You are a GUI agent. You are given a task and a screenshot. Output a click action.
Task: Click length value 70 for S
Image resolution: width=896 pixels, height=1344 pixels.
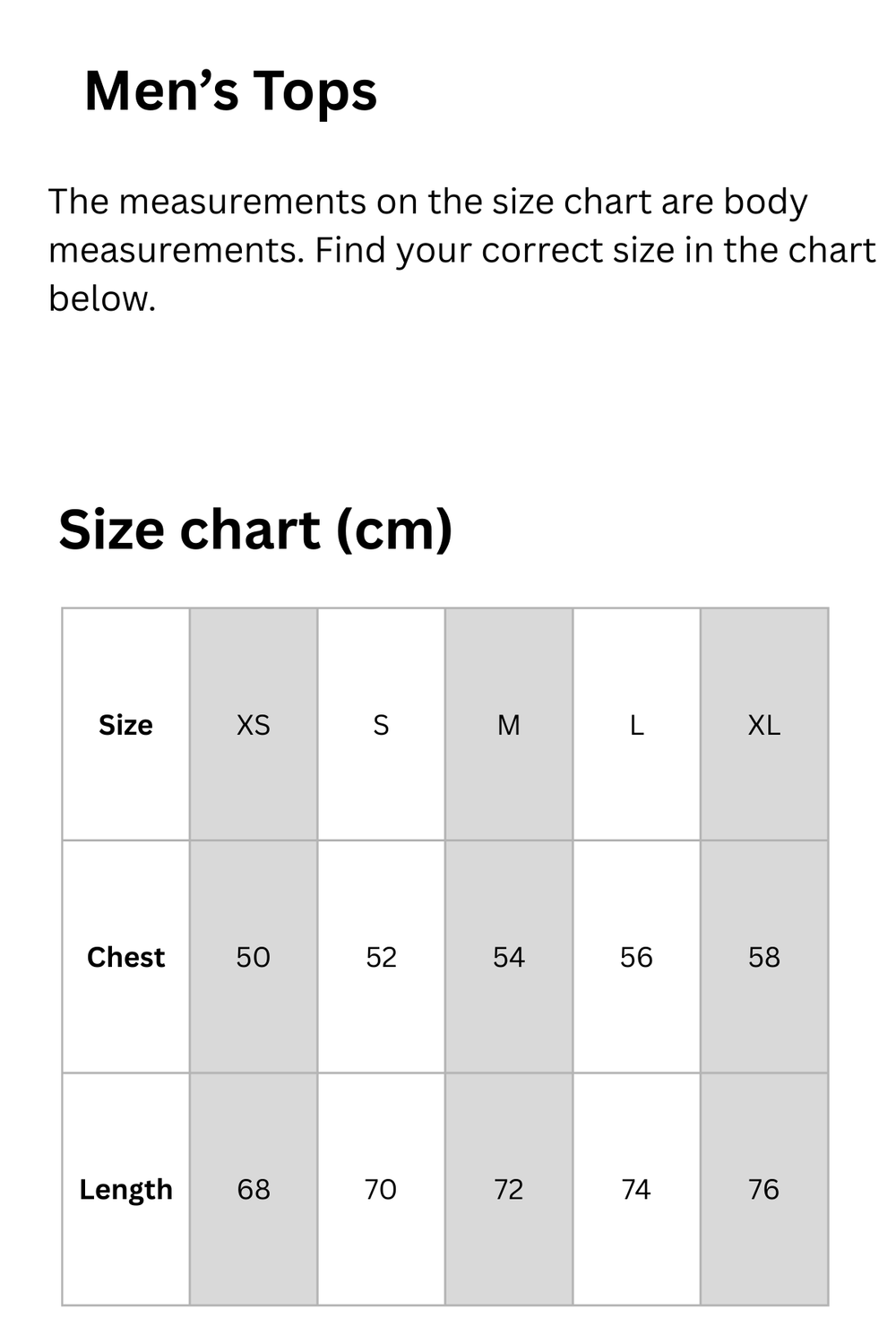(x=381, y=1189)
